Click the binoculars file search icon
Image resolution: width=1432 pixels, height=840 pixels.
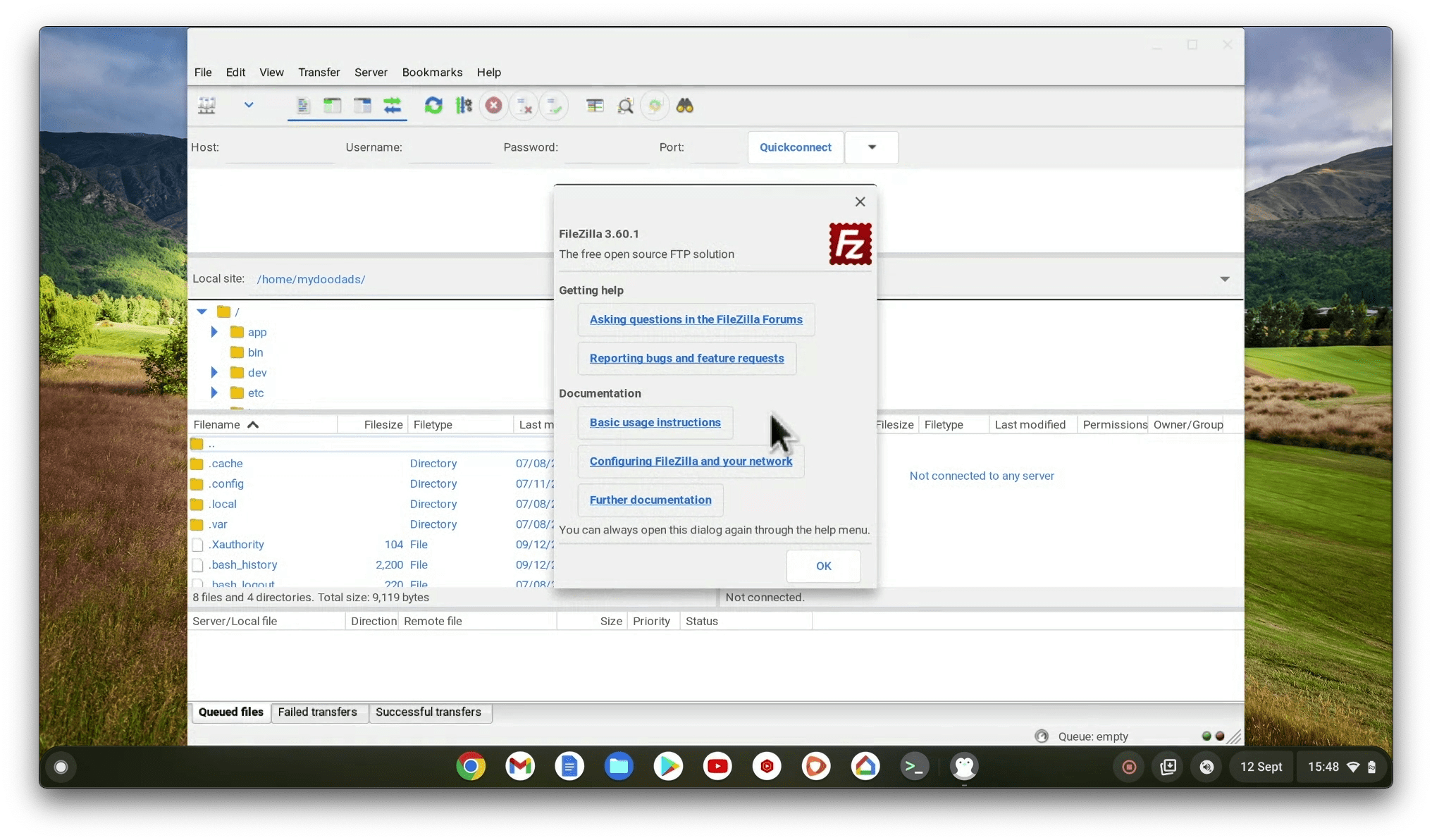(685, 106)
